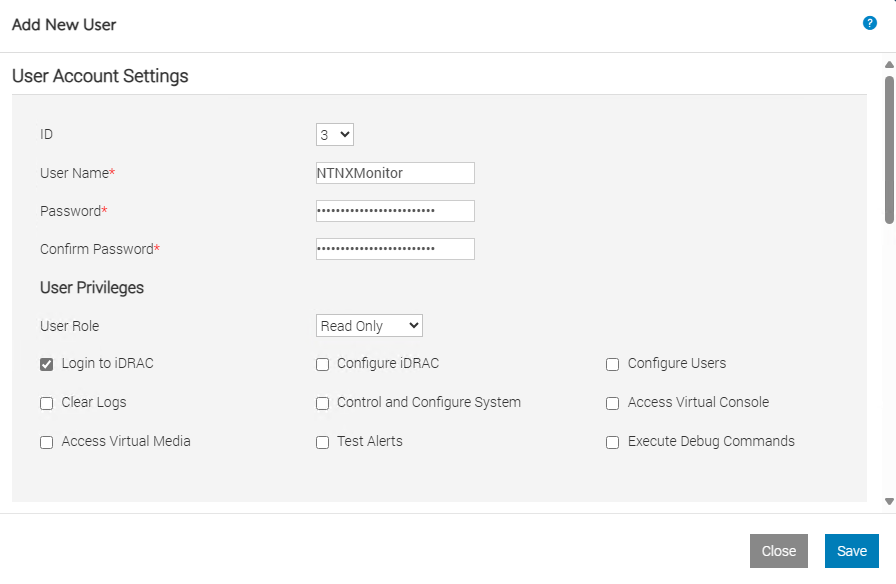Select the Confirm Password field
This screenshot has width=896, height=584.
[395, 249]
